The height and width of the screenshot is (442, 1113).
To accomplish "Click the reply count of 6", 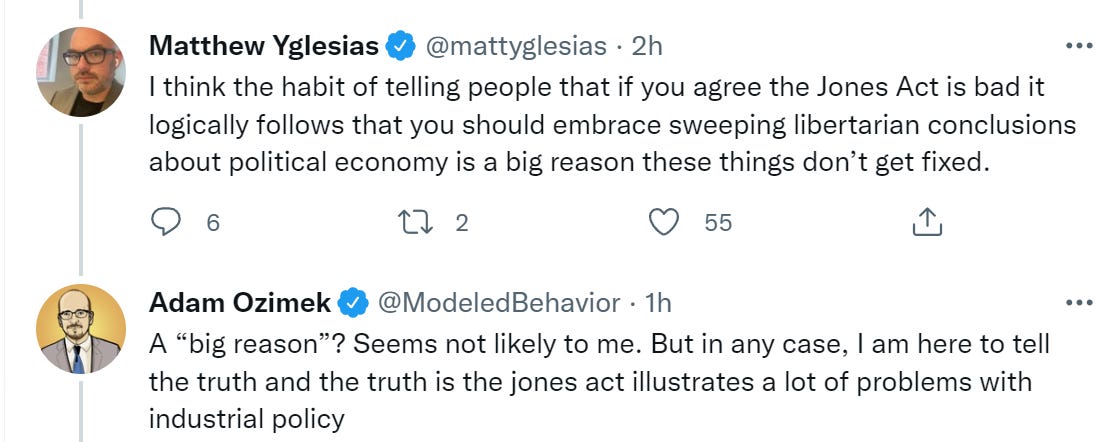I will pos(212,224).
